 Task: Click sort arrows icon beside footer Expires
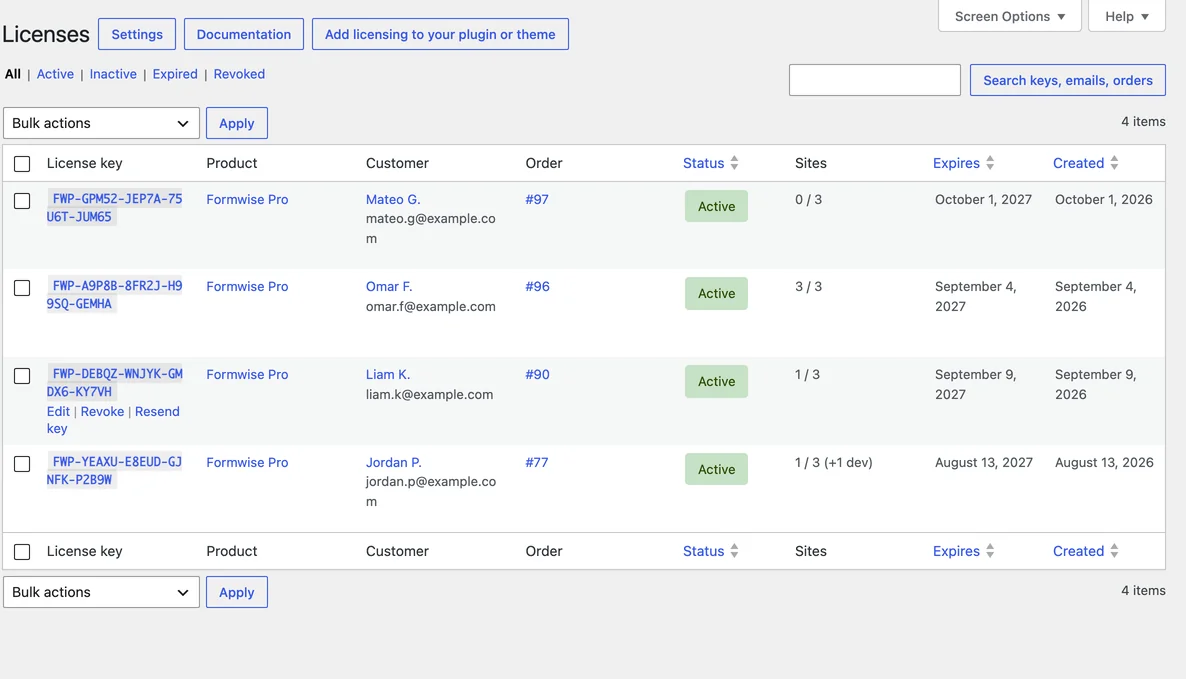[x=990, y=550]
